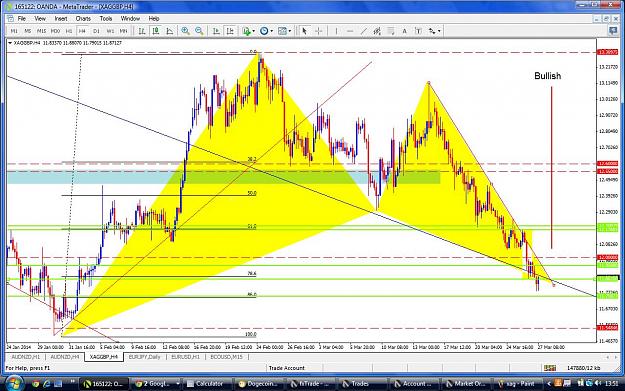The image size is (625, 391).
Task: Open the Tools menu
Action: coord(106,18)
